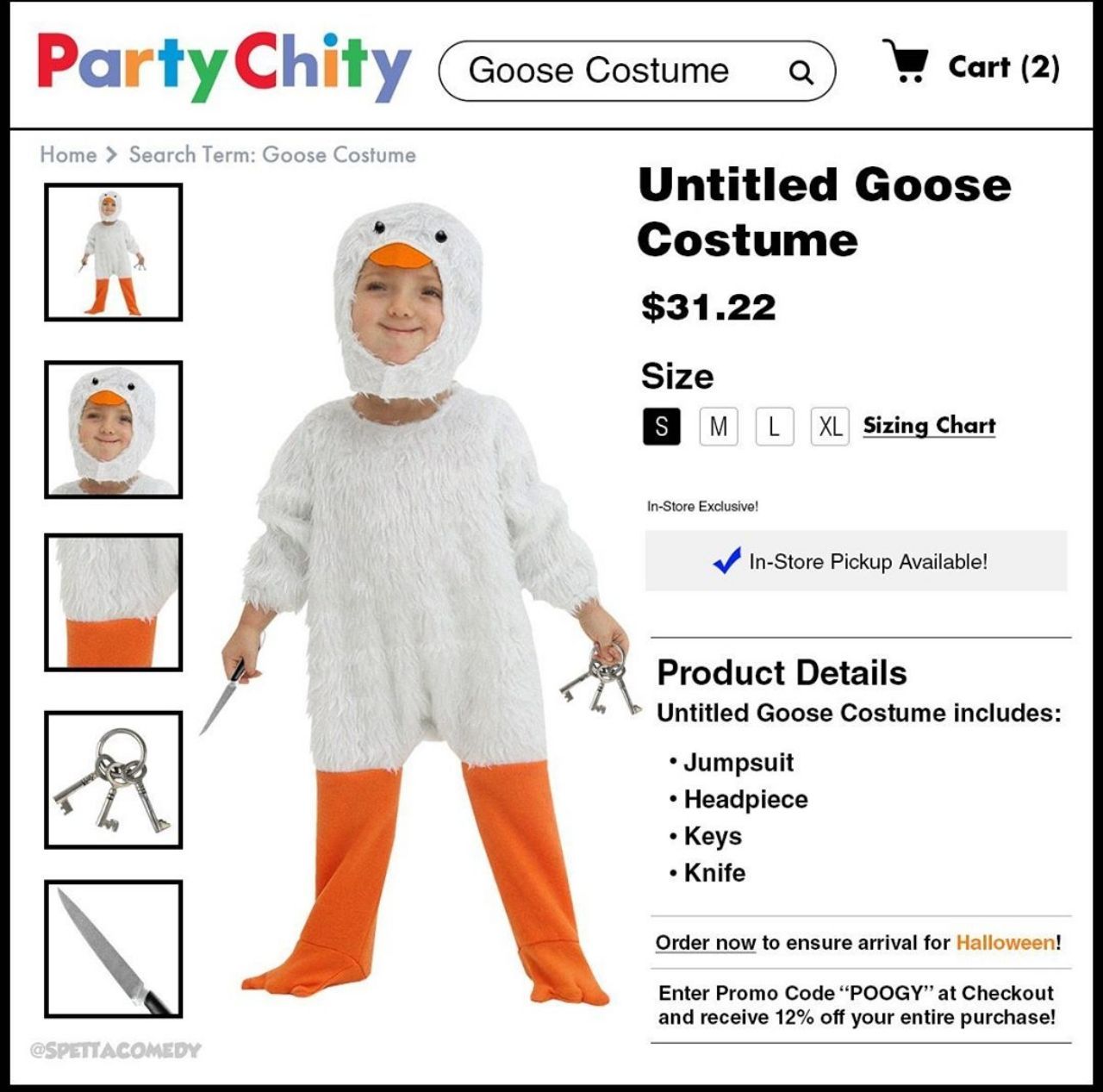Select size M
The image size is (1103, 1092).
coord(718,426)
